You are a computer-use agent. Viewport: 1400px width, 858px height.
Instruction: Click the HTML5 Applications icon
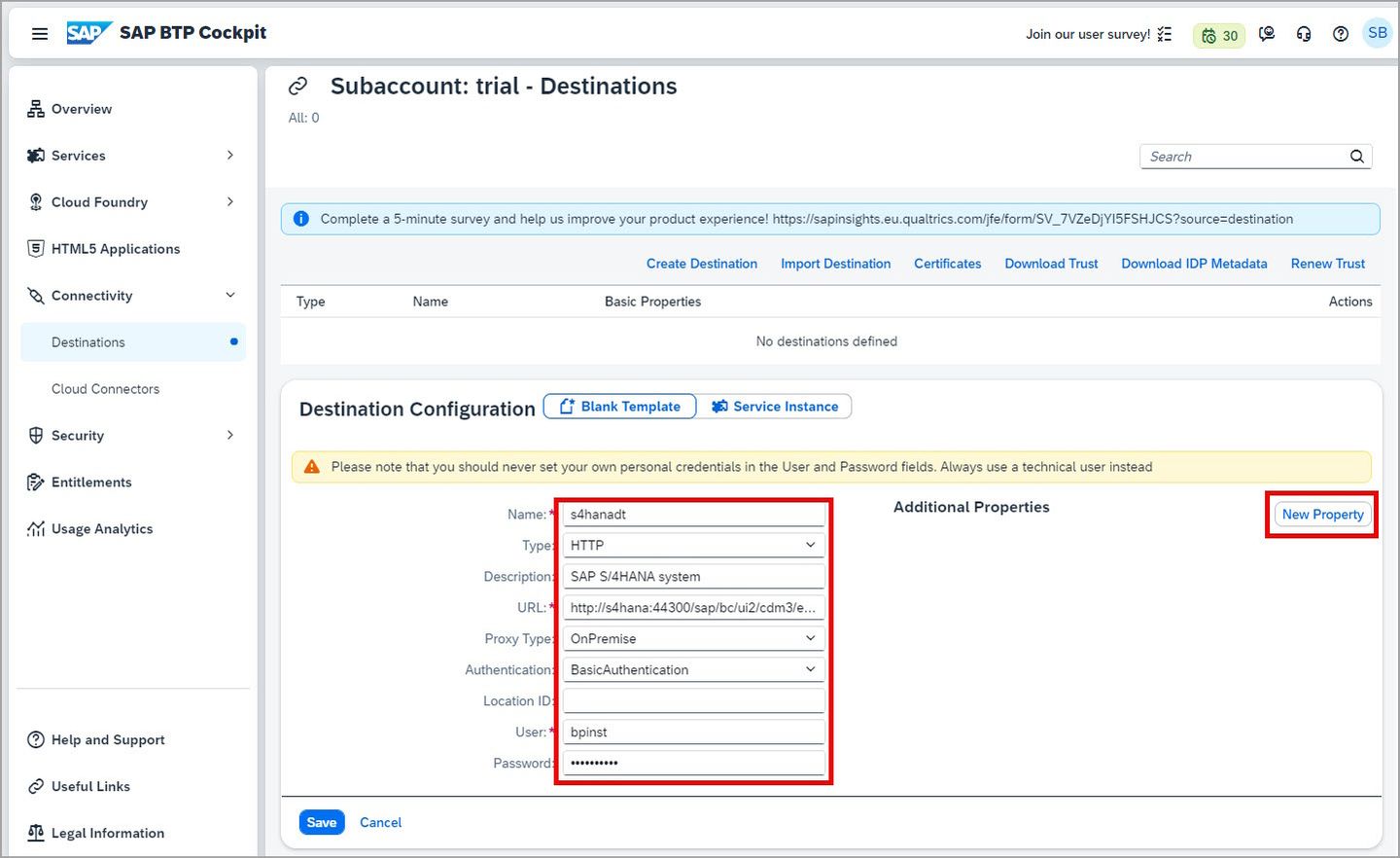(36, 249)
